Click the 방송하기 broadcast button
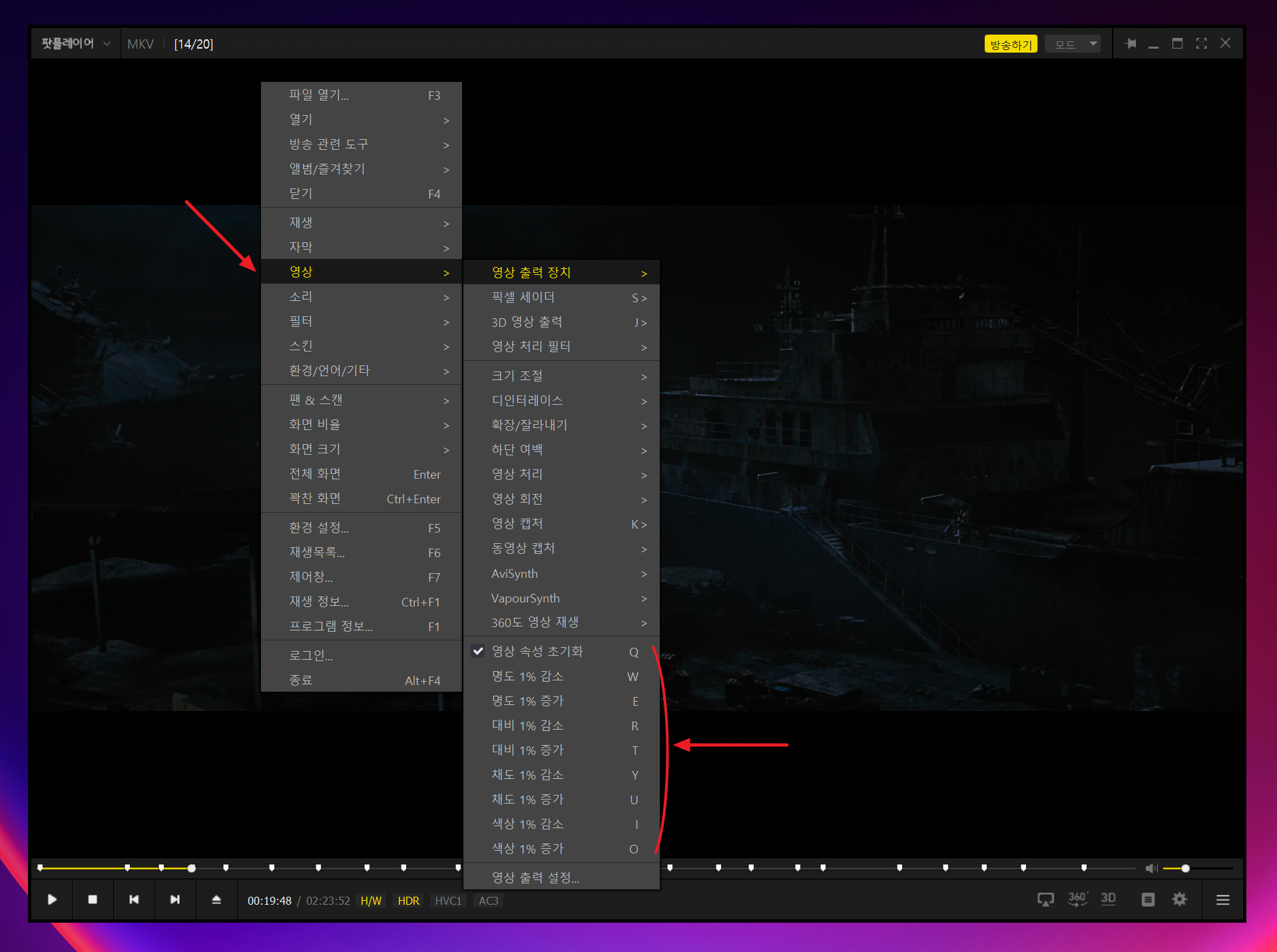Screen dimensions: 1277x952 point(1011,44)
